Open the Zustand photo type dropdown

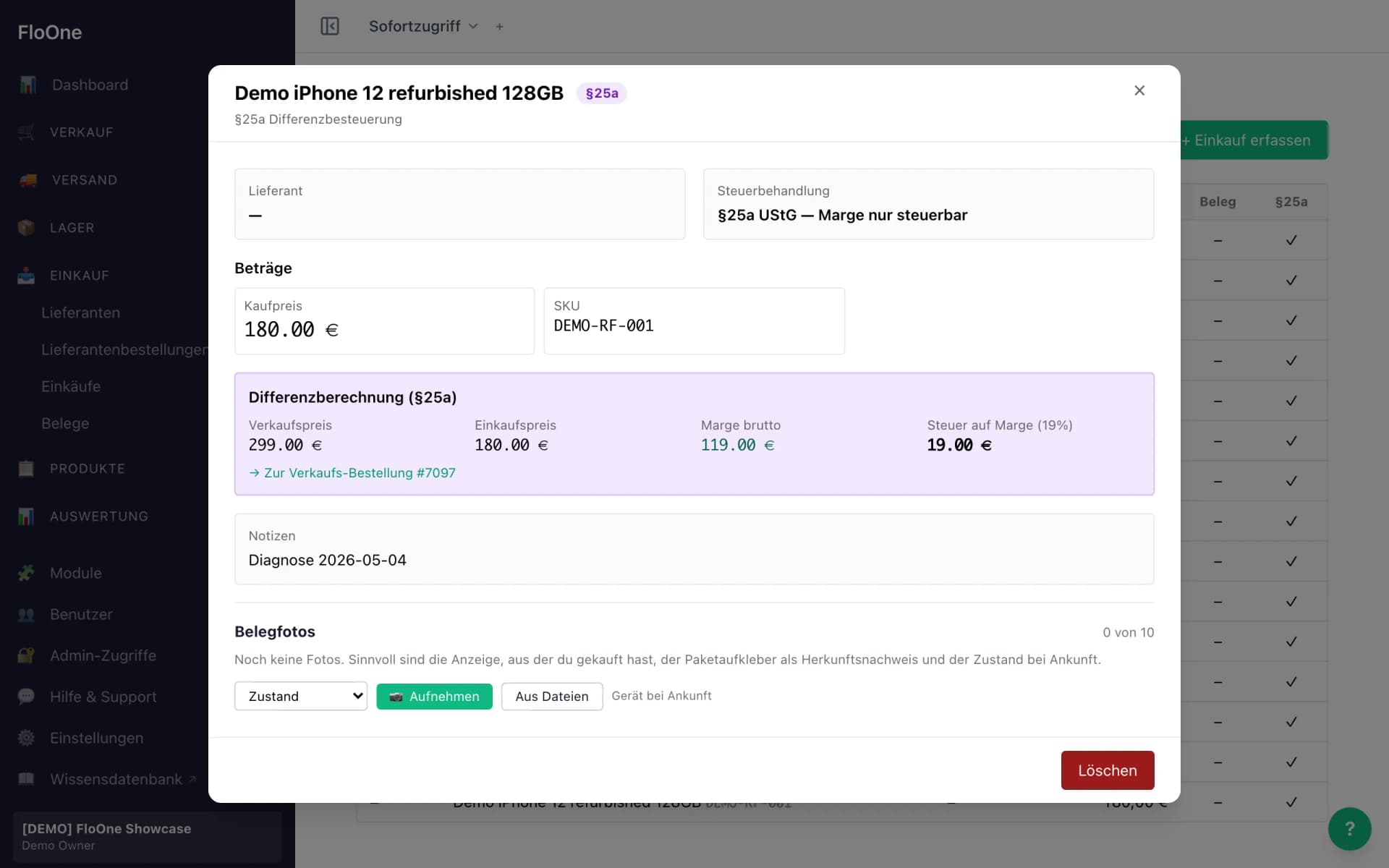(301, 696)
